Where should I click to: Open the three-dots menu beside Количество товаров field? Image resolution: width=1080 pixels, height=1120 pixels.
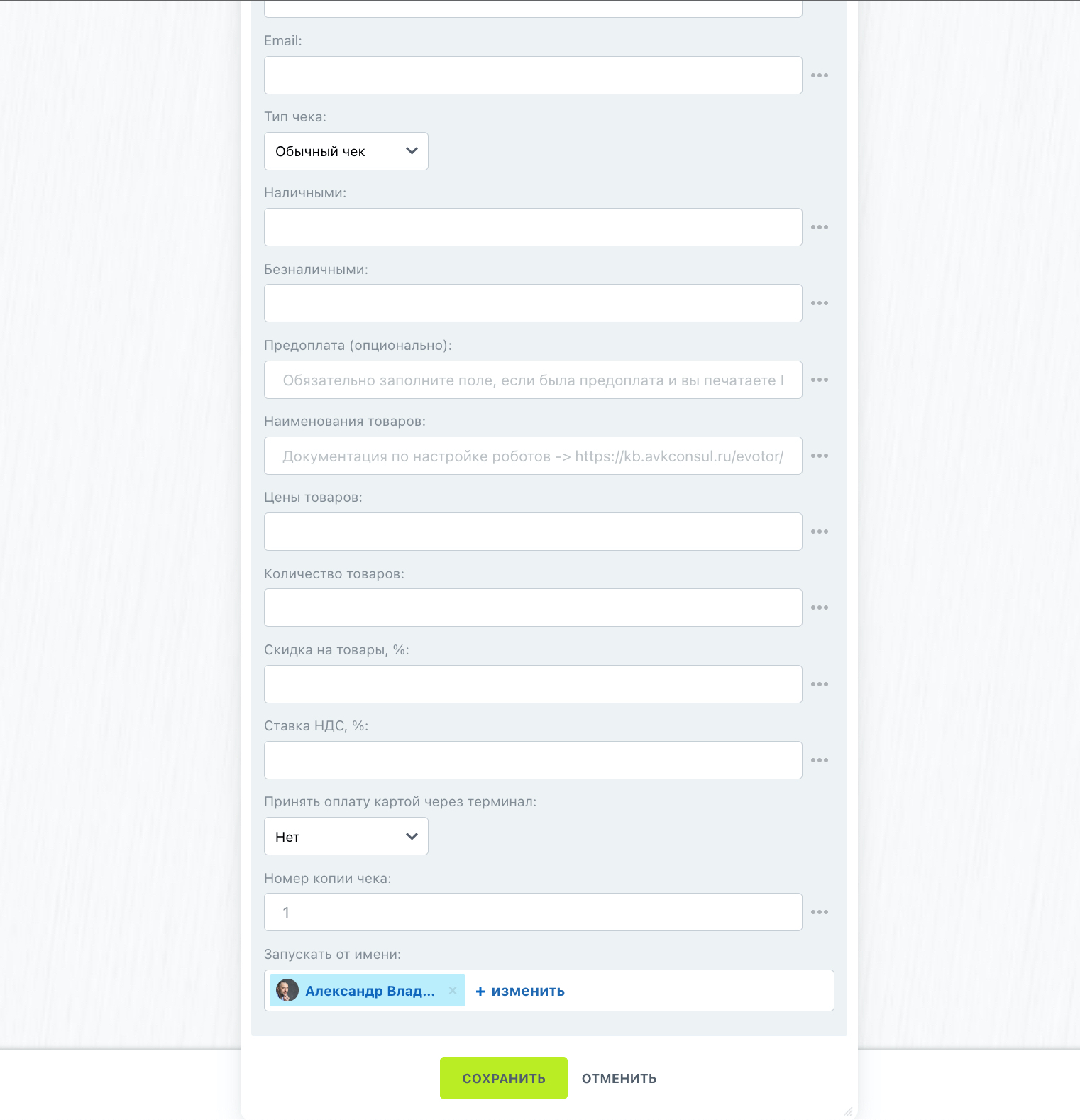[820, 608]
